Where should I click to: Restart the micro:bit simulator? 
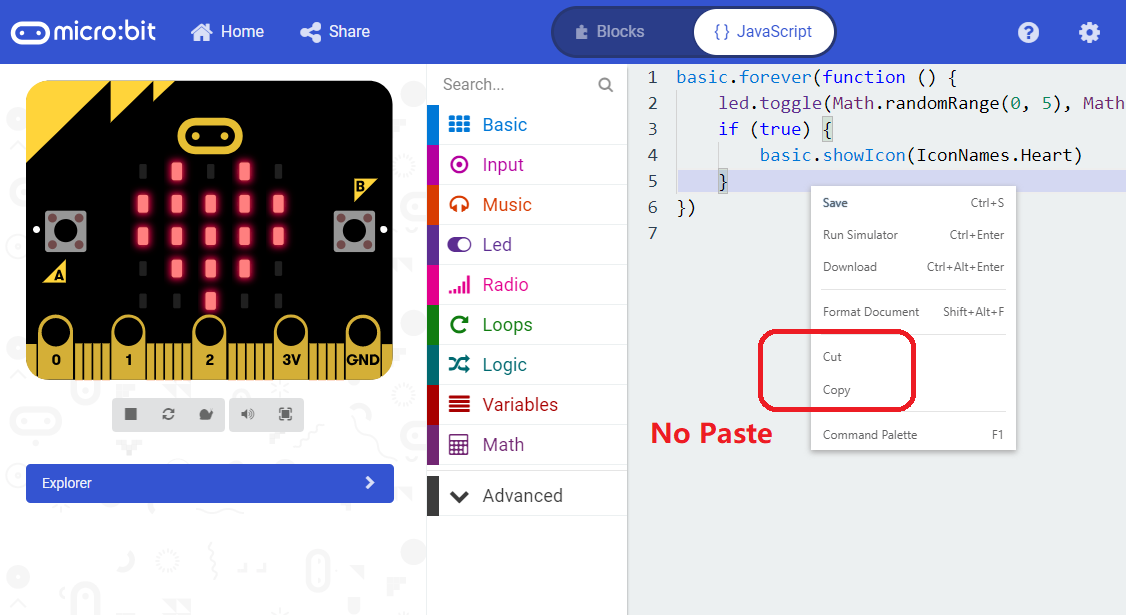tap(168, 414)
